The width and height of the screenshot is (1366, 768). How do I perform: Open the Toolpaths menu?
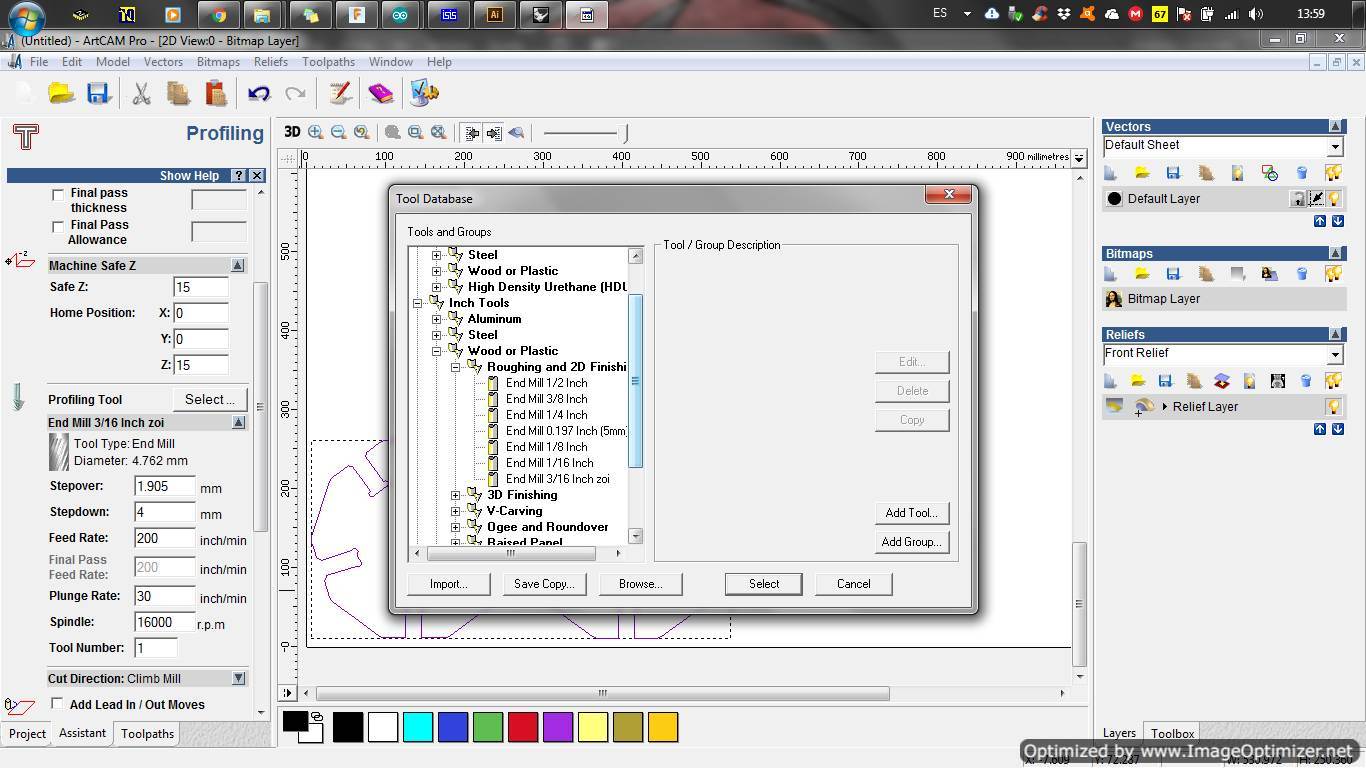point(328,62)
